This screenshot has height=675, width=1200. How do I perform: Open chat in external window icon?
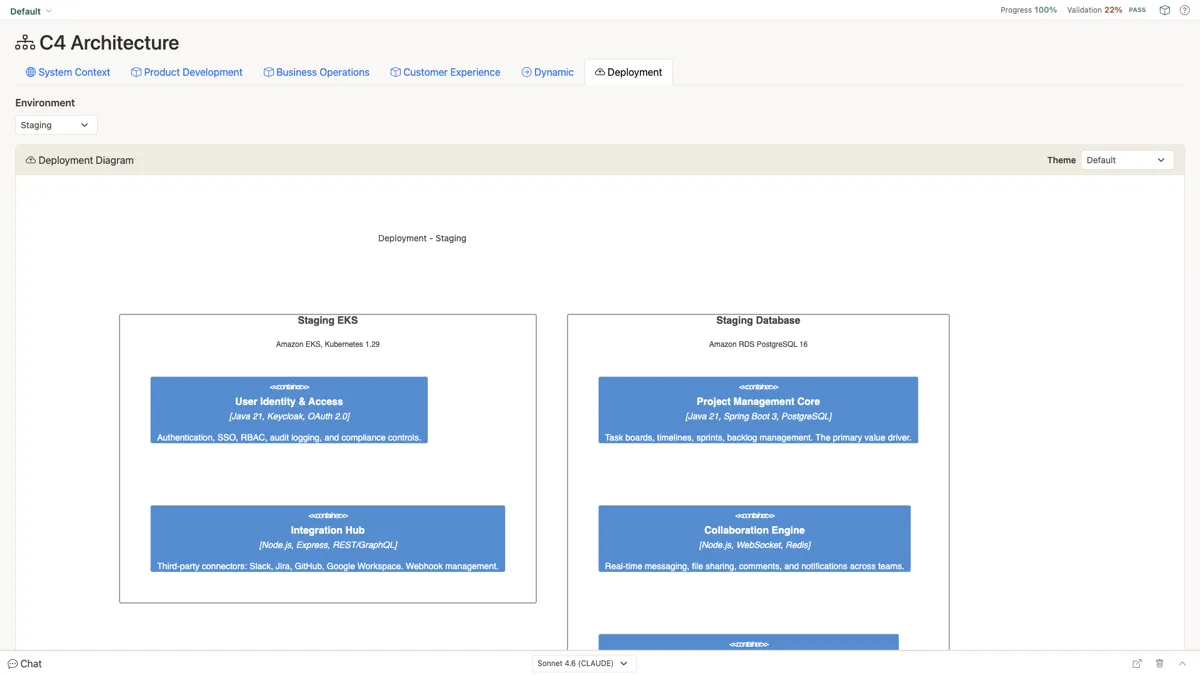[x=1137, y=664]
